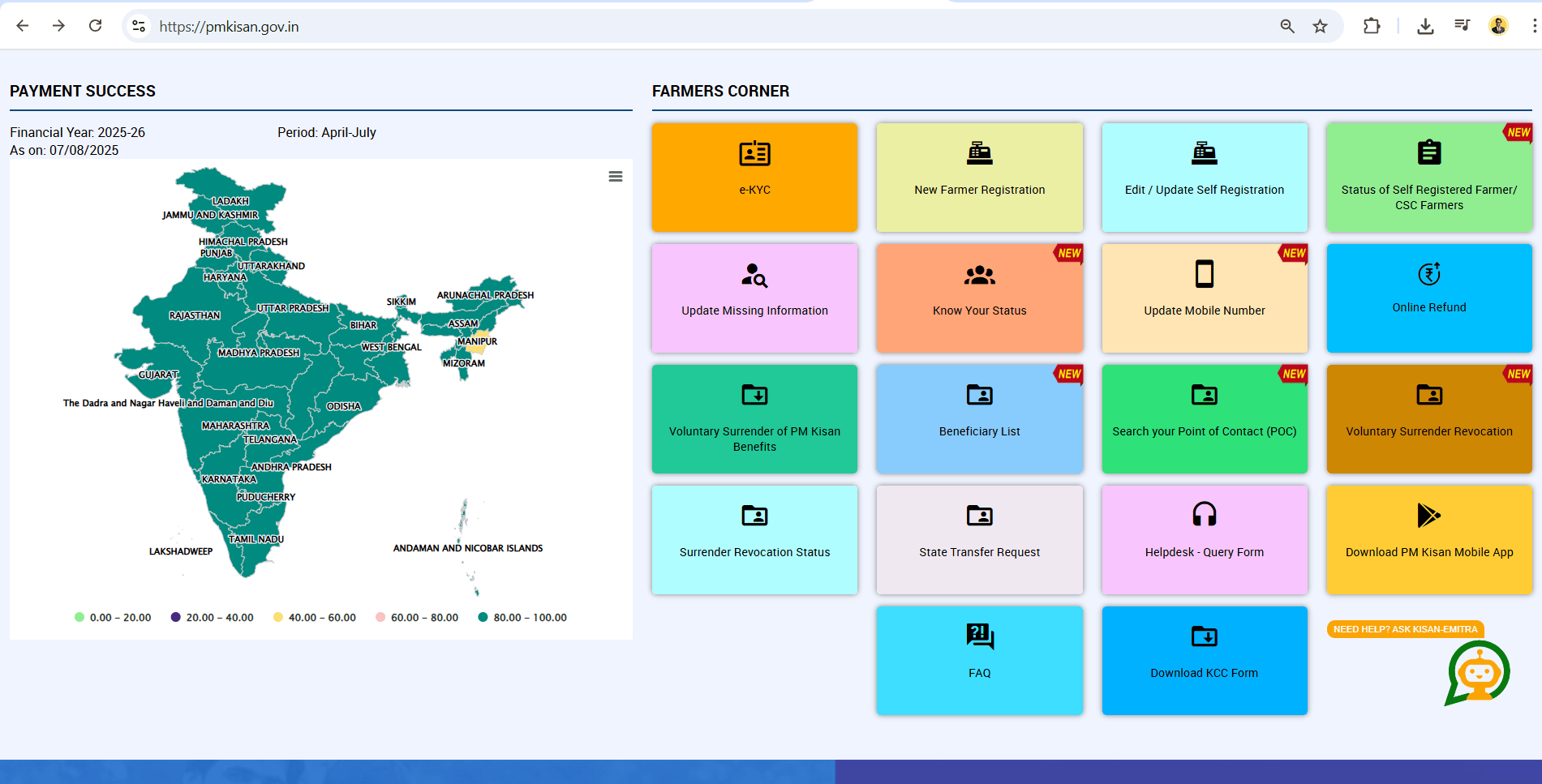
Task: Open the Beneficiary List tile
Action: [x=979, y=419]
